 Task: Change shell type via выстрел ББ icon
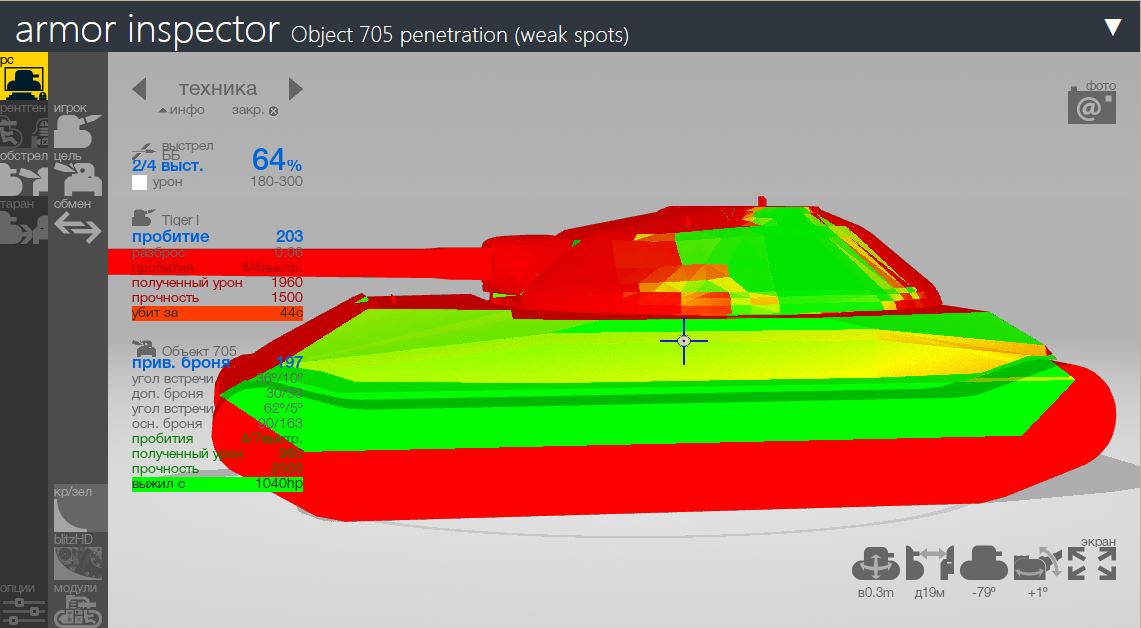point(144,151)
